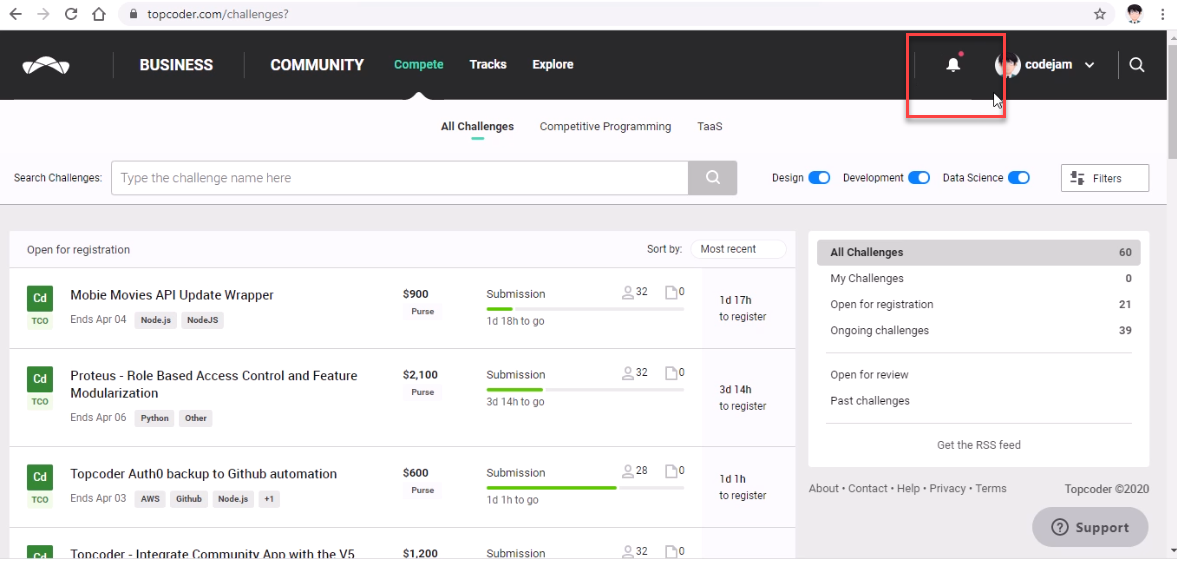Select the COMMUNITY section
The image size is (1177, 563).
(x=317, y=65)
